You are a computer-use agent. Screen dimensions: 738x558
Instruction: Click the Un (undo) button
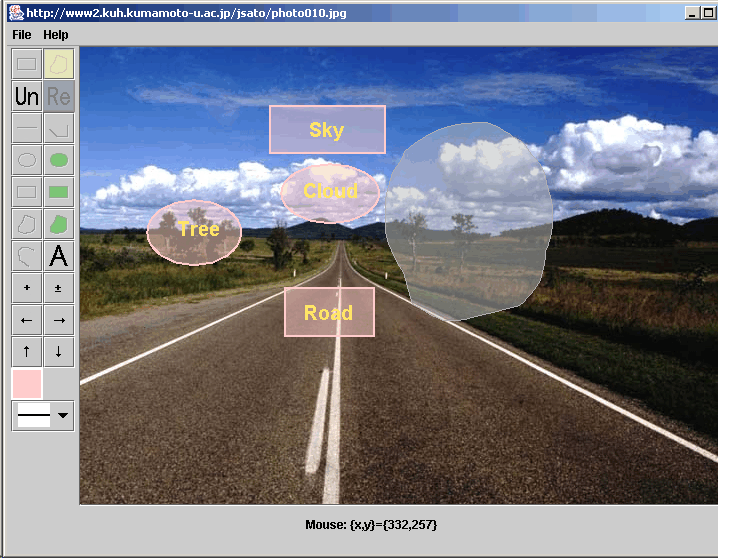(x=26, y=96)
